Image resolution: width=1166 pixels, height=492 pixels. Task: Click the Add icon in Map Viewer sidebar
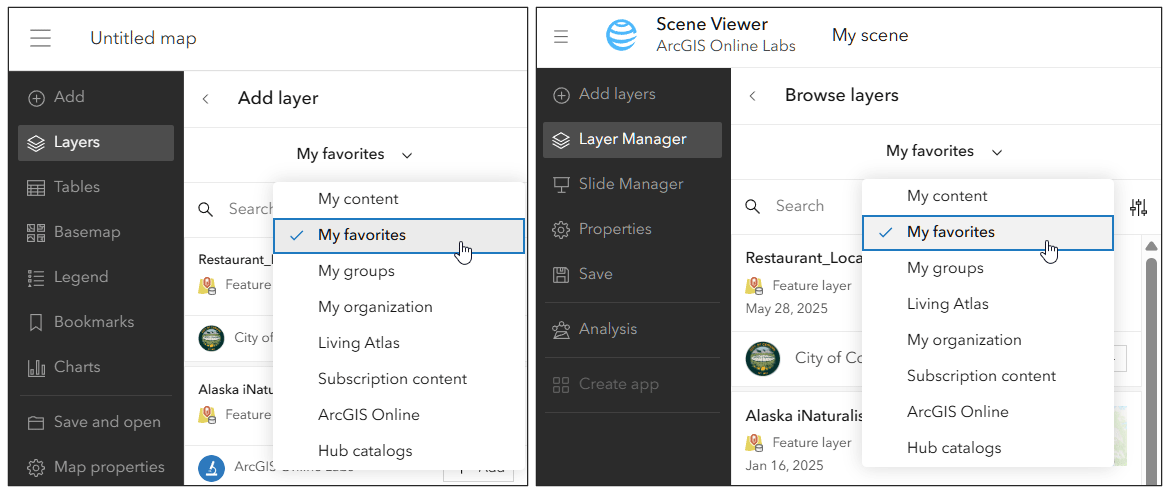click(37, 97)
